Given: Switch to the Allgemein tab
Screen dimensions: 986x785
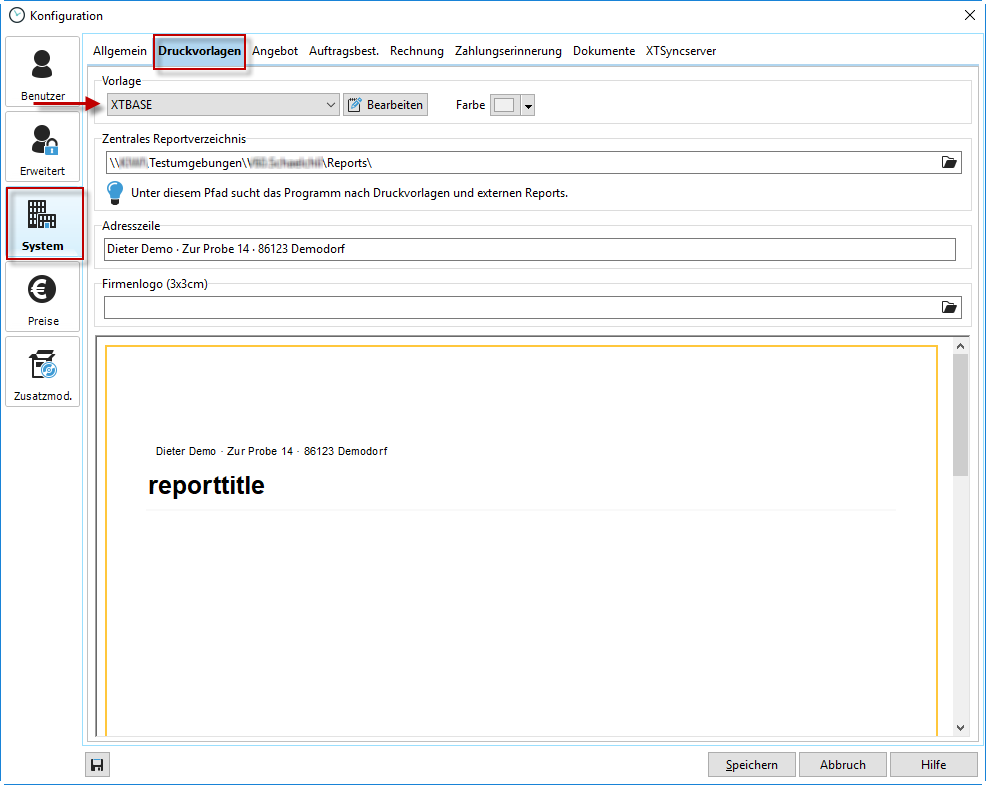Looking at the screenshot, I should tap(120, 51).
